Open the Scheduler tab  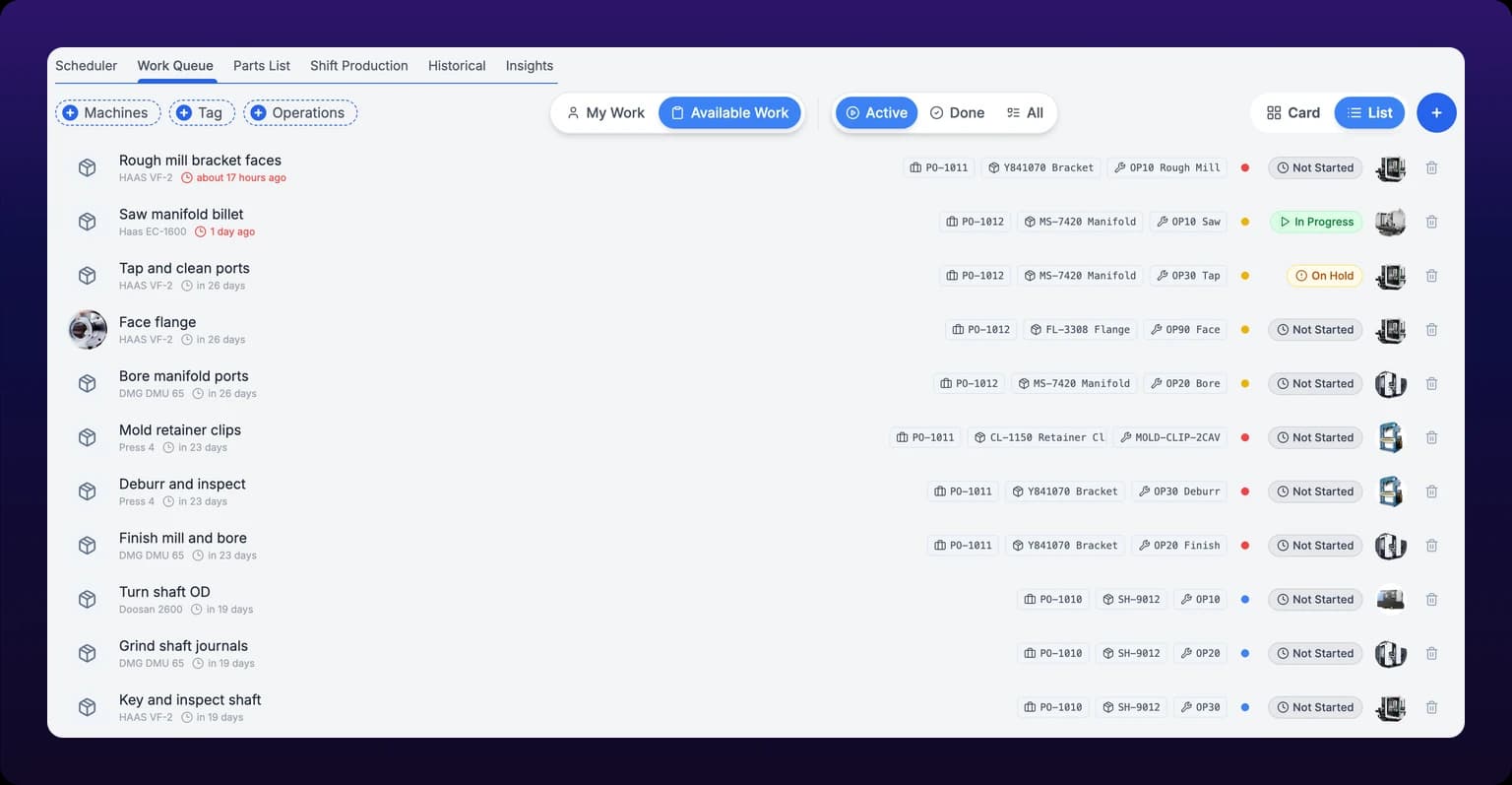click(87, 66)
